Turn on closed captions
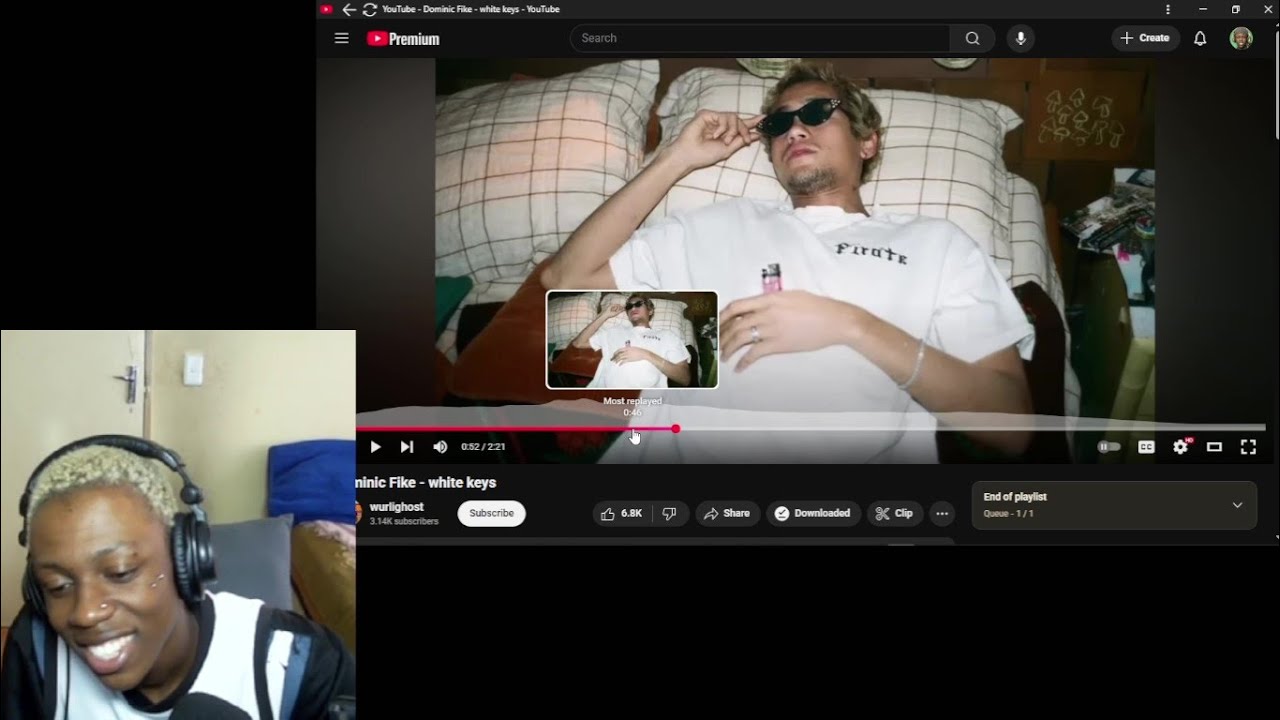This screenshot has height=720, width=1280. tap(1146, 447)
